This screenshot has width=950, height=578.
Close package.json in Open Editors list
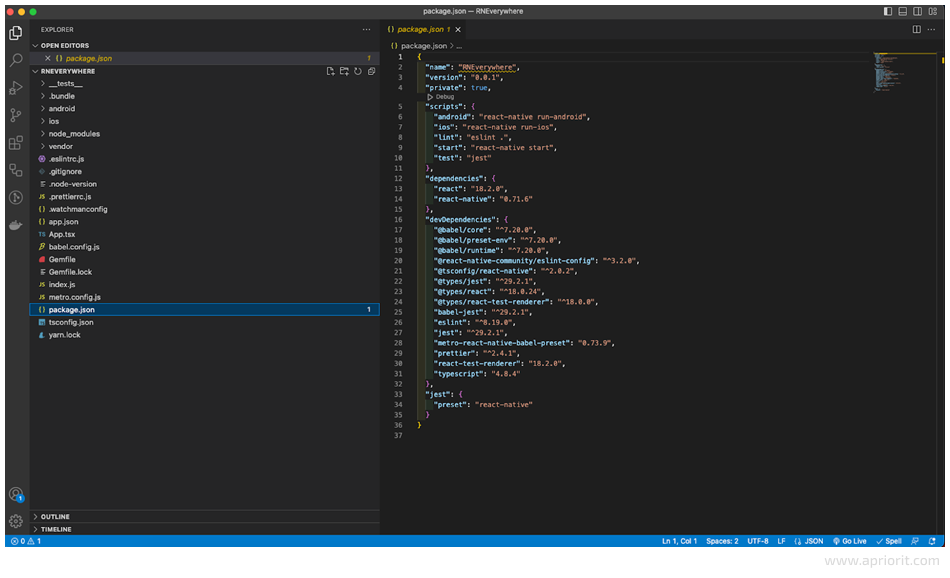pos(47,59)
